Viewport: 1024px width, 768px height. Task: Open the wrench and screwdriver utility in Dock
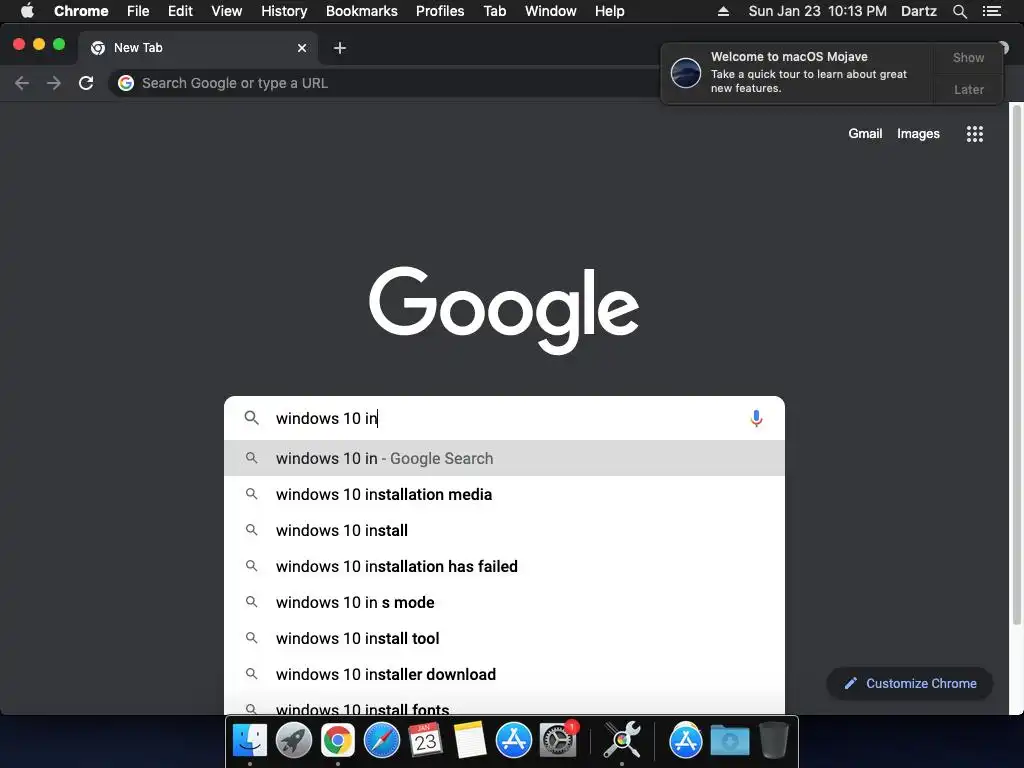(x=622, y=741)
